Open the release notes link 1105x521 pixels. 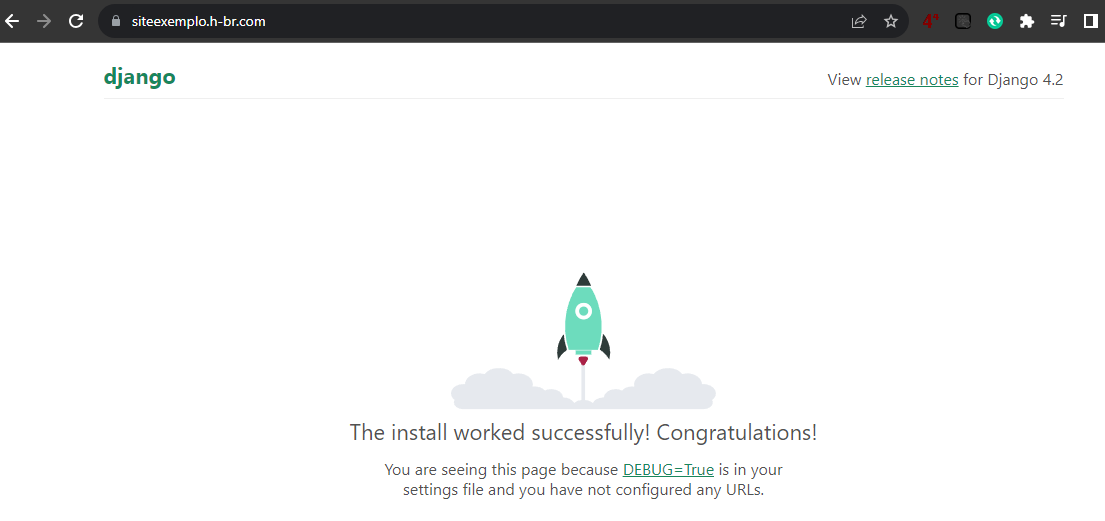tap(911, 80)
